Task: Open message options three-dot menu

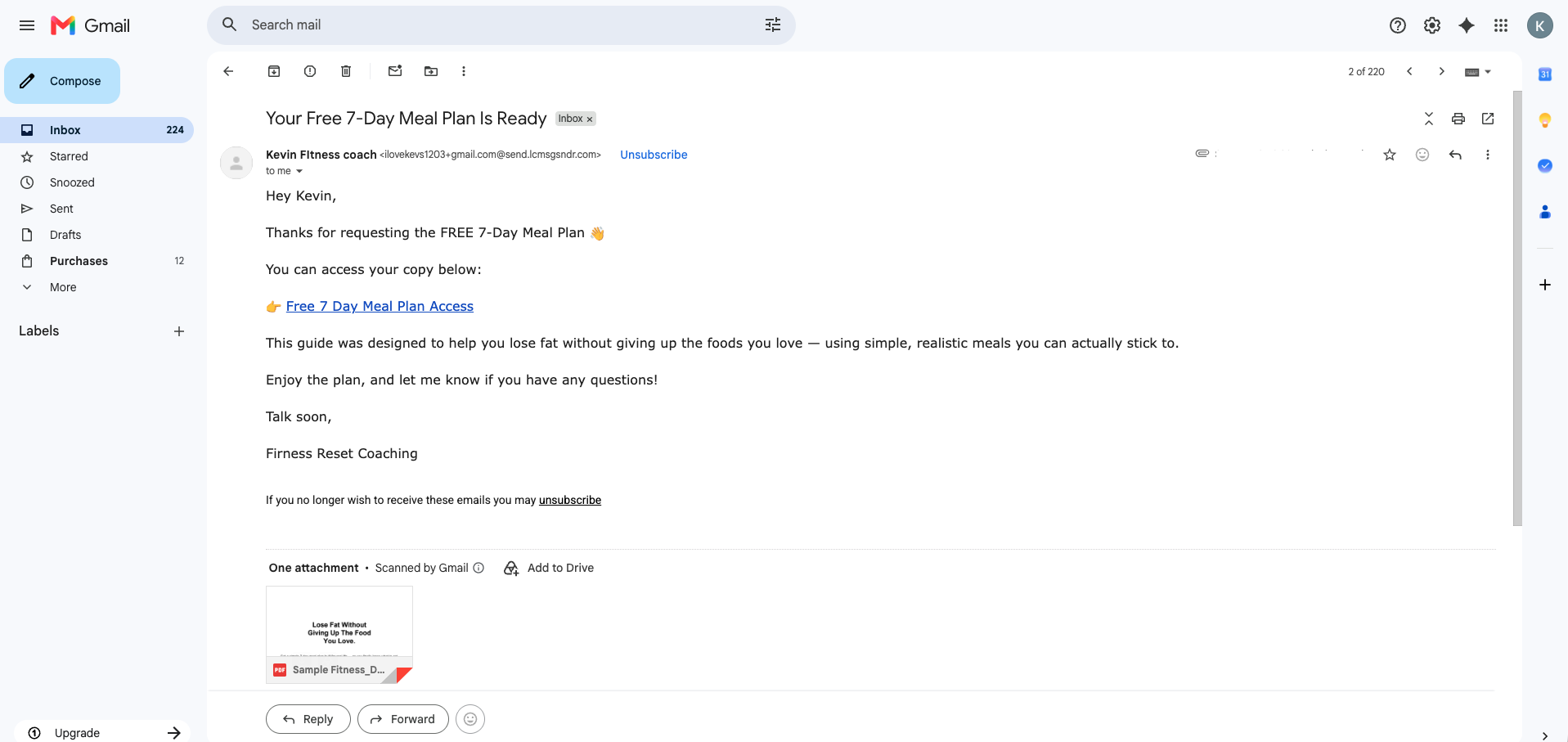Action: [x=1488, y=155]
